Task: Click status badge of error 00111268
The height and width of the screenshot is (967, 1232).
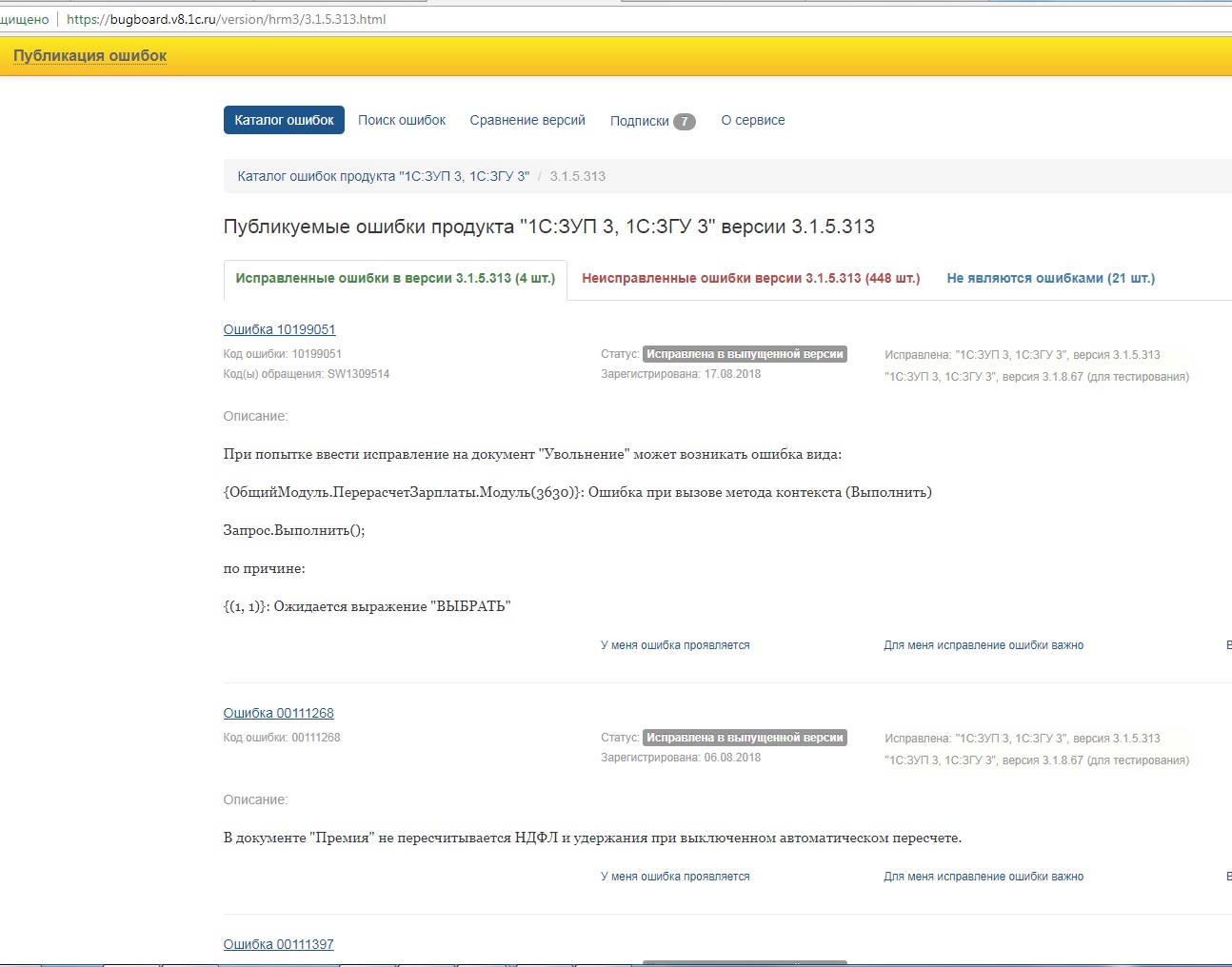Action: point(745,738)
